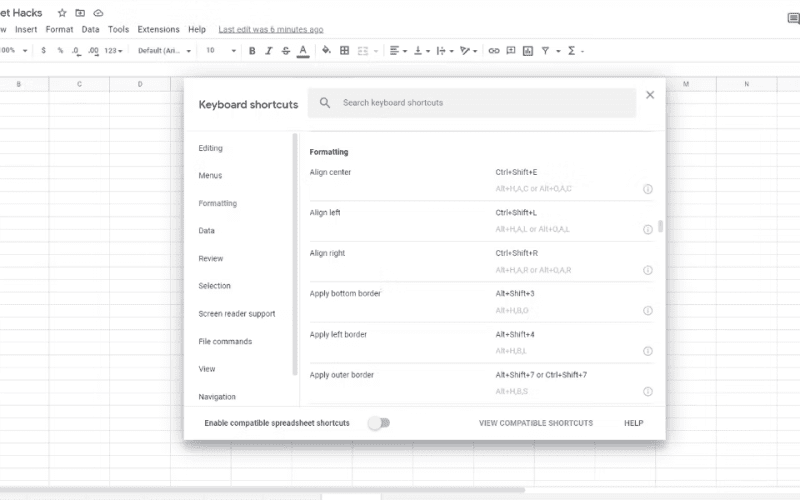800x500 pixels.
Task: Open the borders tool
Action: coord(344,51)
